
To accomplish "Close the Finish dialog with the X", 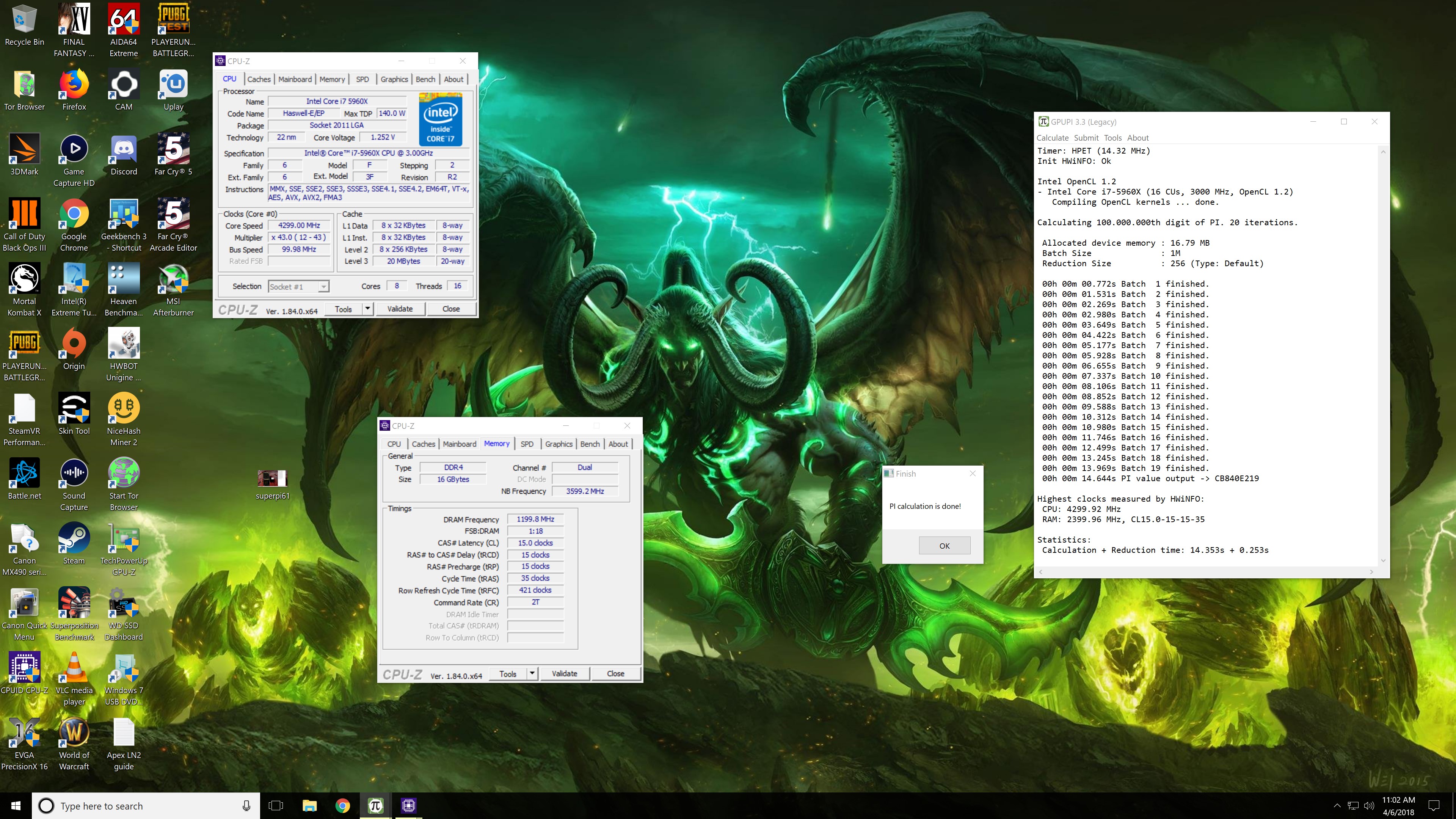I will click(x=973, y=473).
